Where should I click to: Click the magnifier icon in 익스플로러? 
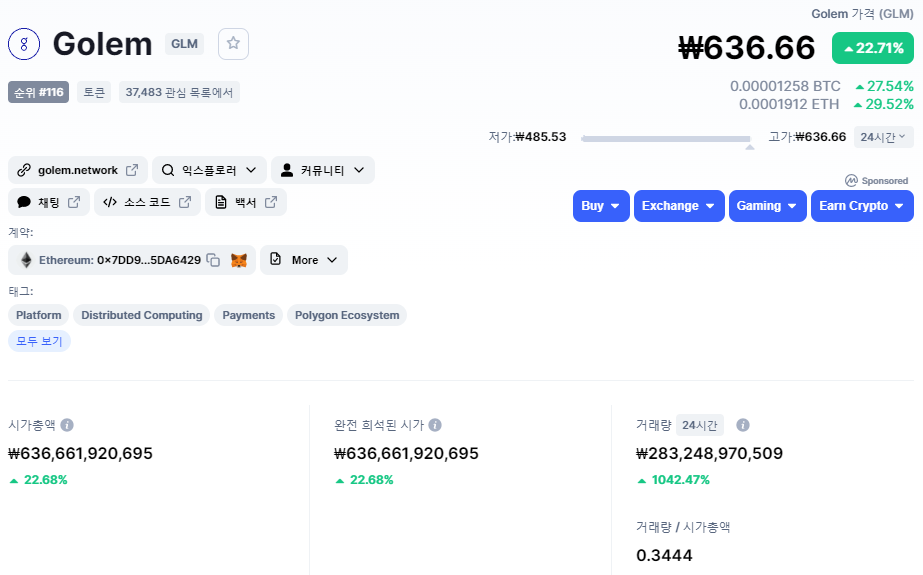[x=168, y=170]
